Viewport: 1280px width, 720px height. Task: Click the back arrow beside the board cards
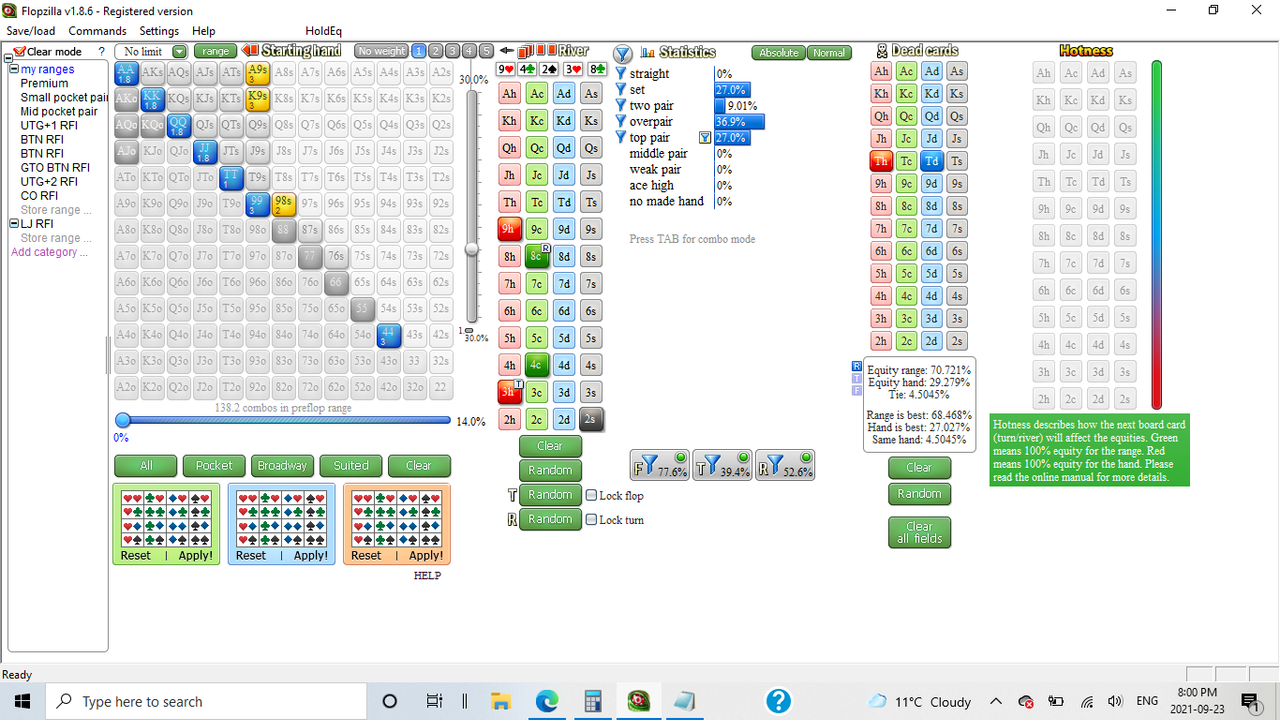(506, 52)
